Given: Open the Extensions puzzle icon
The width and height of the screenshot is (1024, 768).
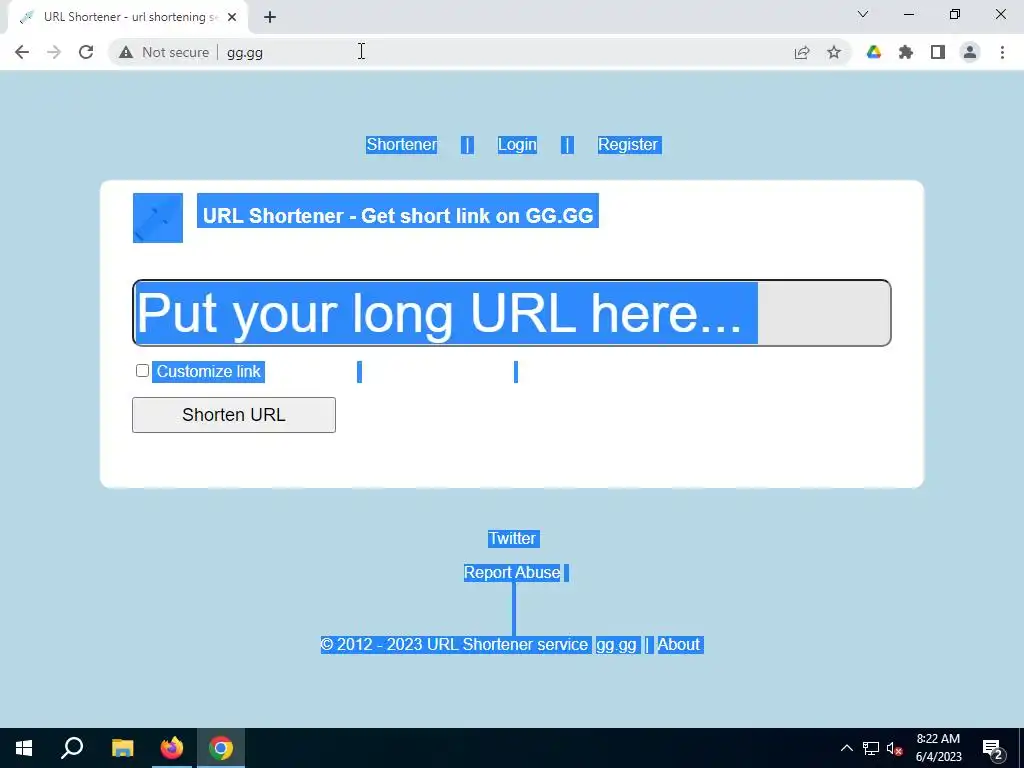Looking at the screenshot, I should (906, 52).
